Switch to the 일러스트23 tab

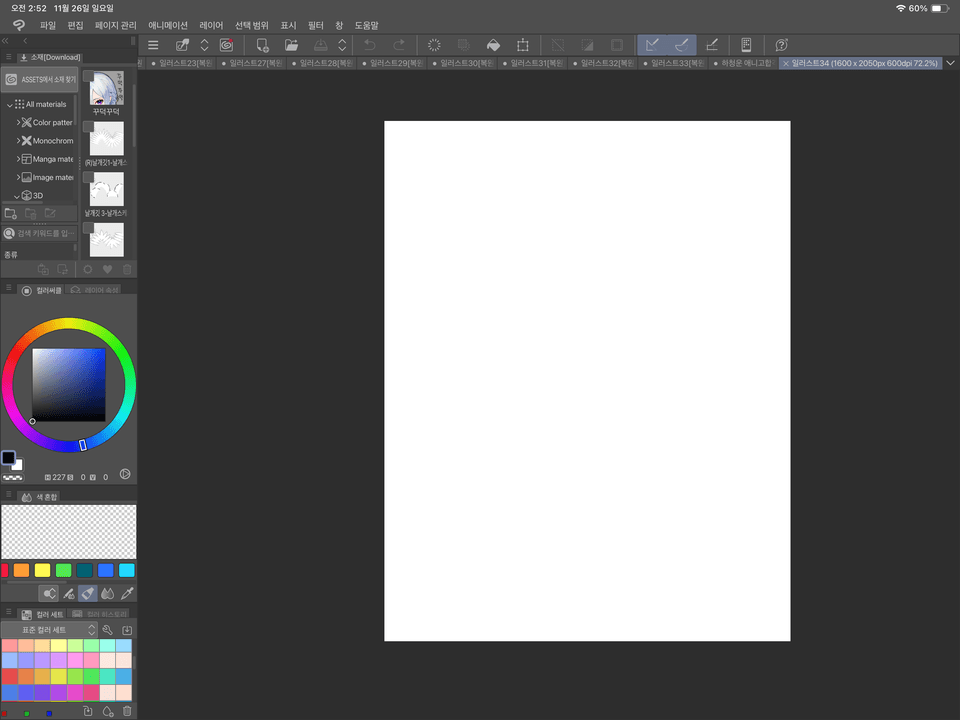pyautogui.click(x=181, y=63)
